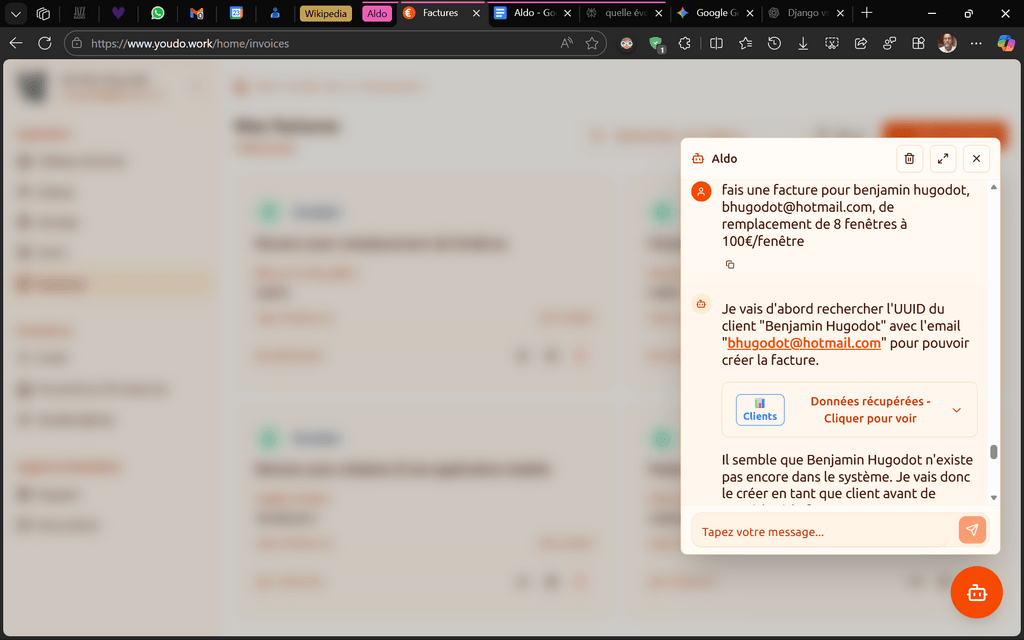Image resolution: width=1024 pixels, height=640 pixels.
Task: Send the message with the paper plane button
Action: click(x=972, y=530)
